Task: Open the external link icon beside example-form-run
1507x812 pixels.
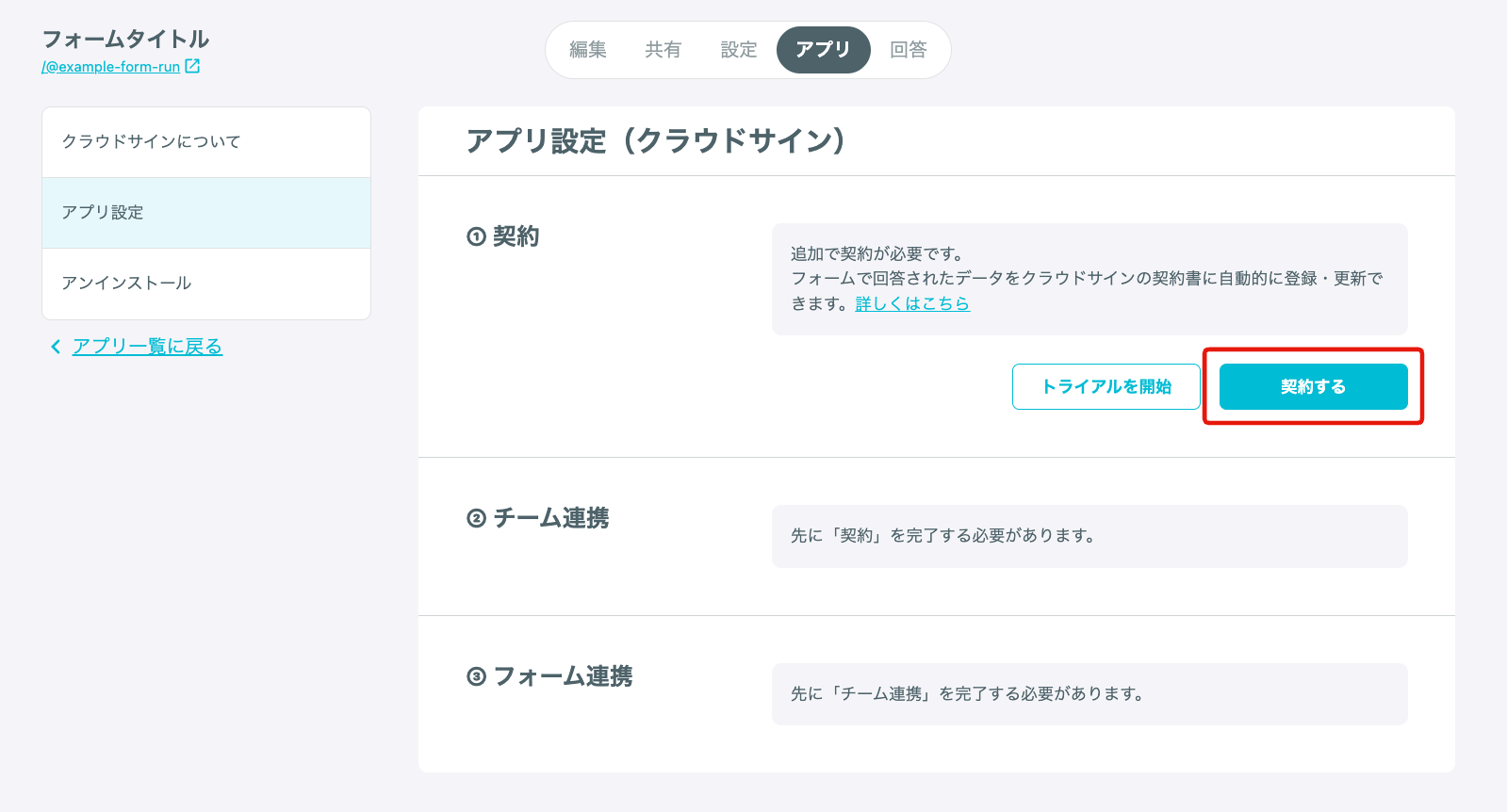Action: 192,66
